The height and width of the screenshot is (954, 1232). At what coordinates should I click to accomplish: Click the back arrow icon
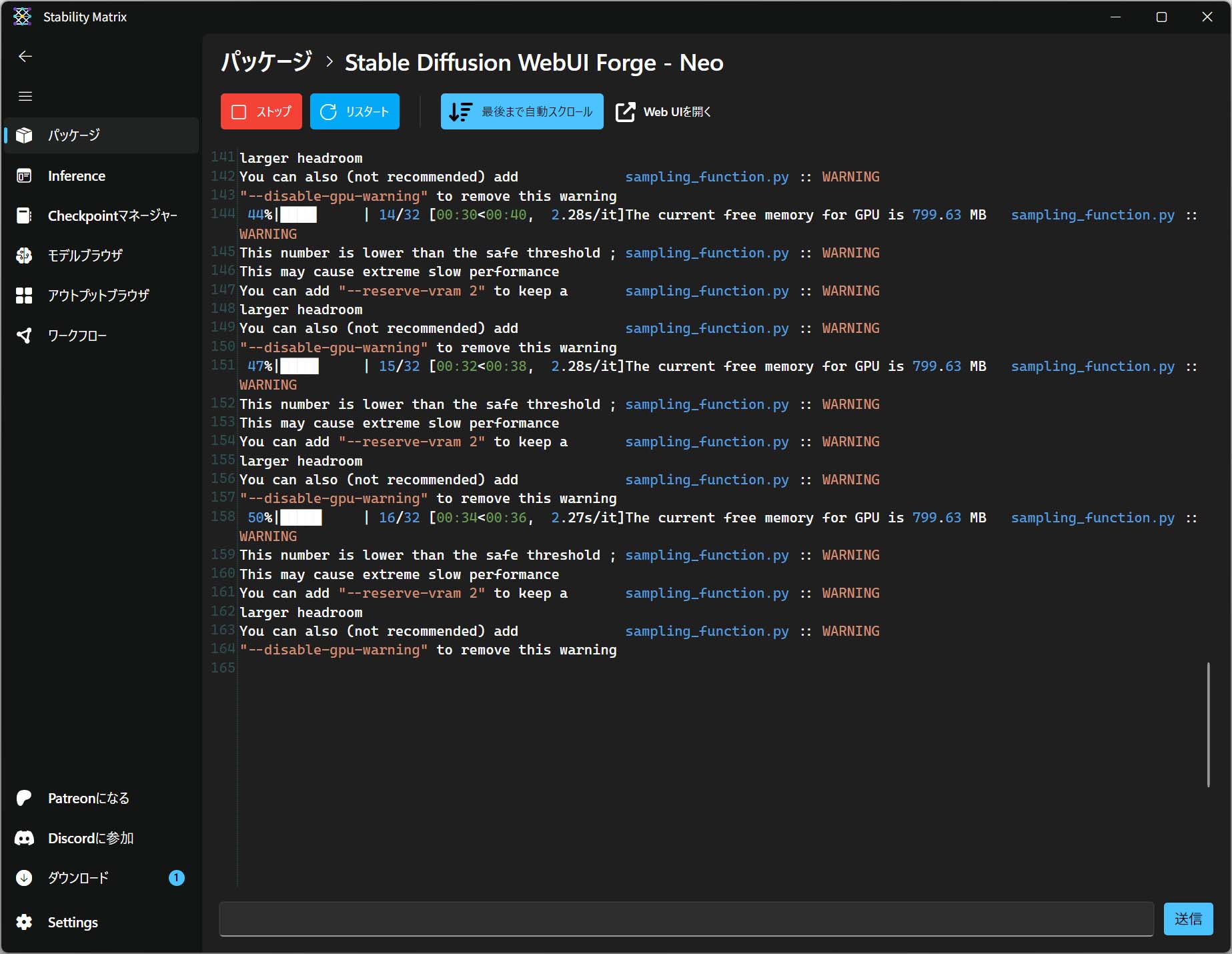coord(25,57)
